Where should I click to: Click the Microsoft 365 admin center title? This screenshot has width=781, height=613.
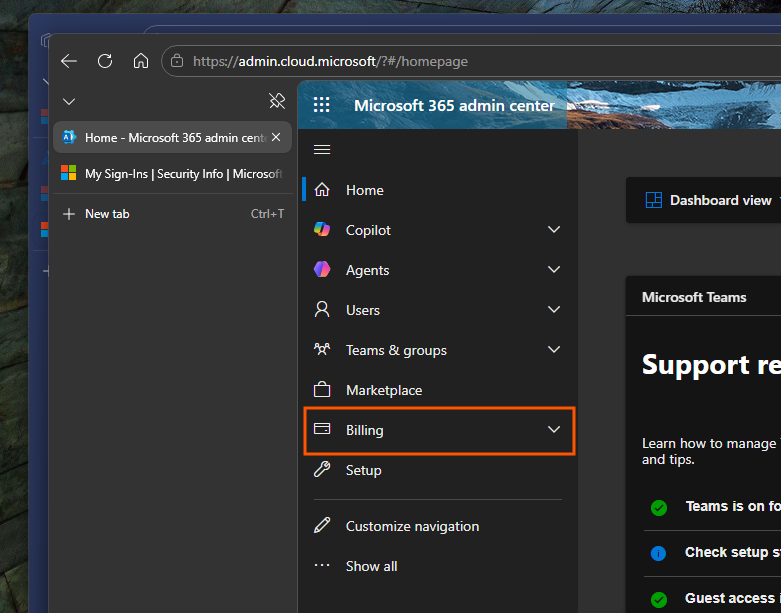454,106
